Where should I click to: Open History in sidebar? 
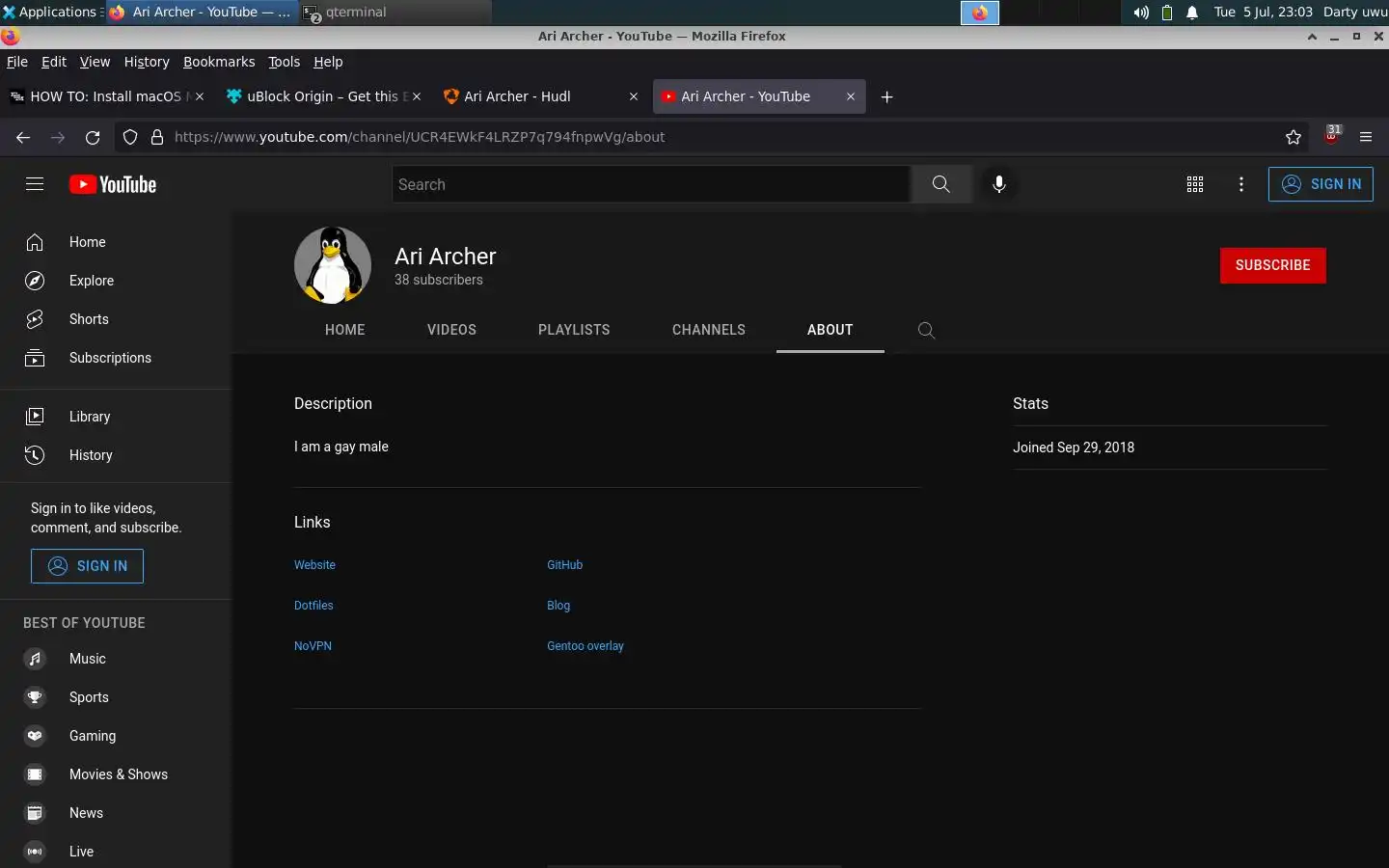point(116,455)
